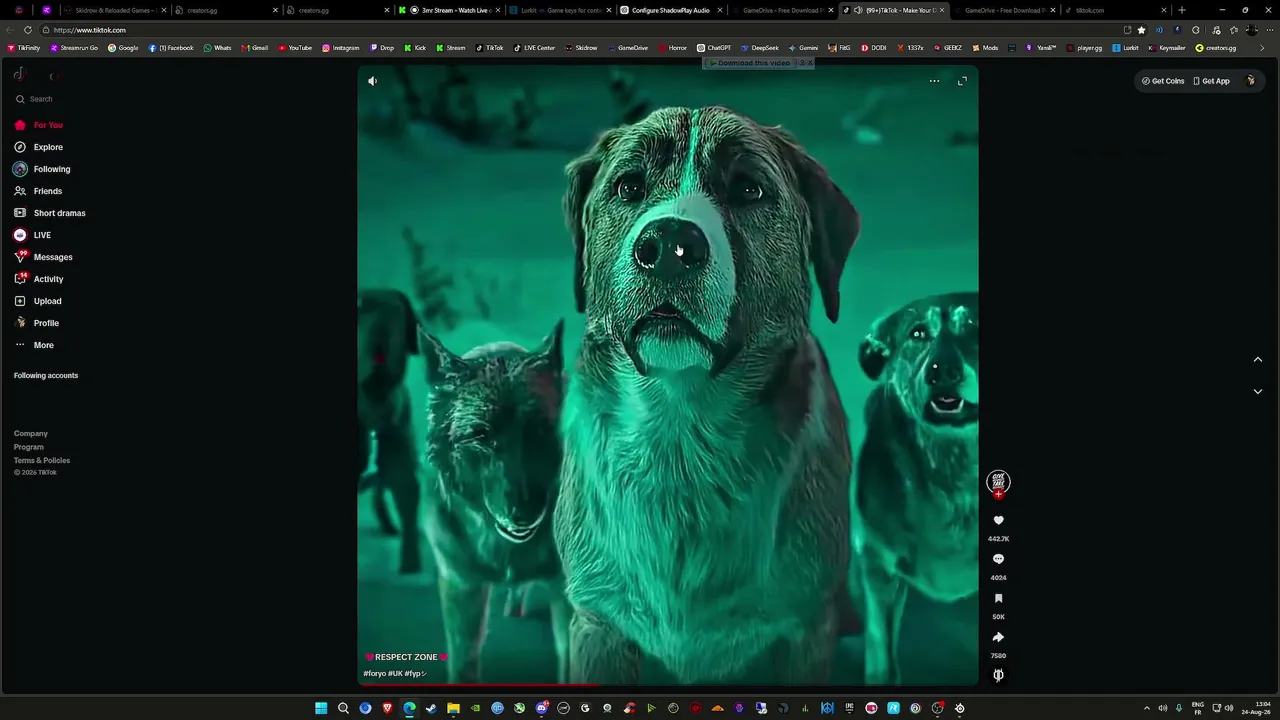Open Profile from the sidebar
The height and width of the screenshot is (720, 1280).
tap(38, 323)
